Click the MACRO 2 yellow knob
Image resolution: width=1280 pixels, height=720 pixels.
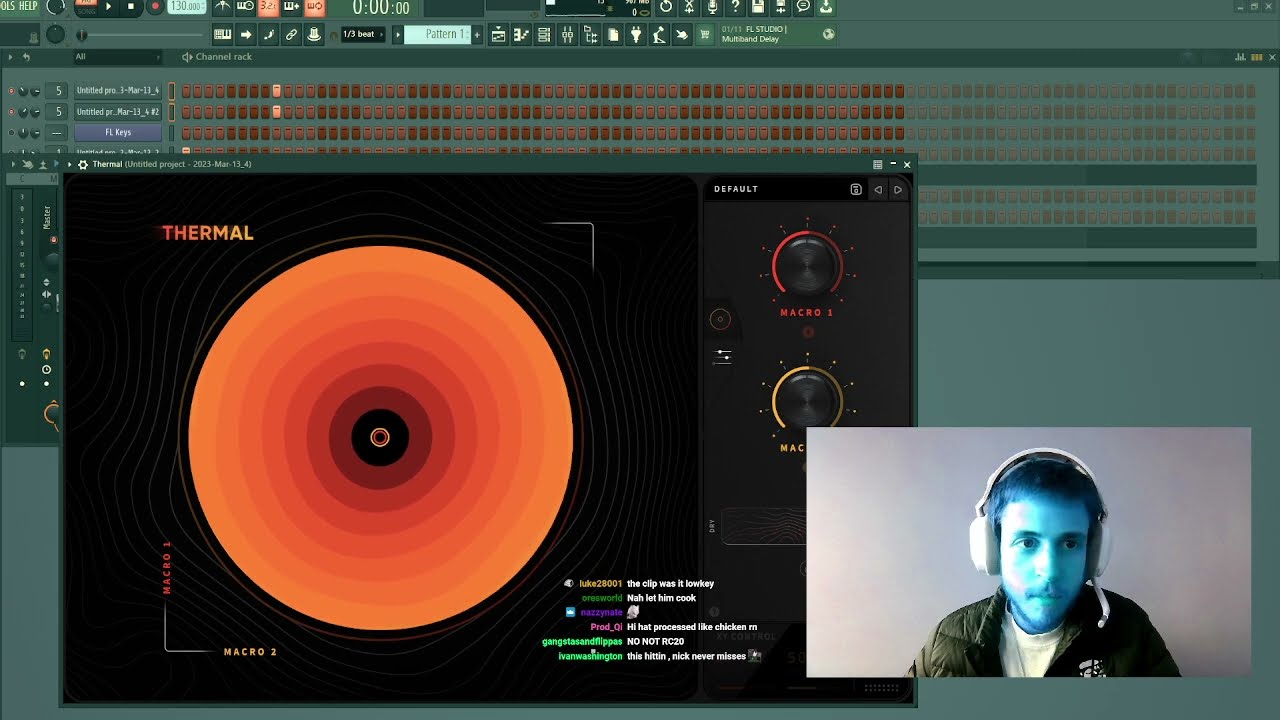807,401
